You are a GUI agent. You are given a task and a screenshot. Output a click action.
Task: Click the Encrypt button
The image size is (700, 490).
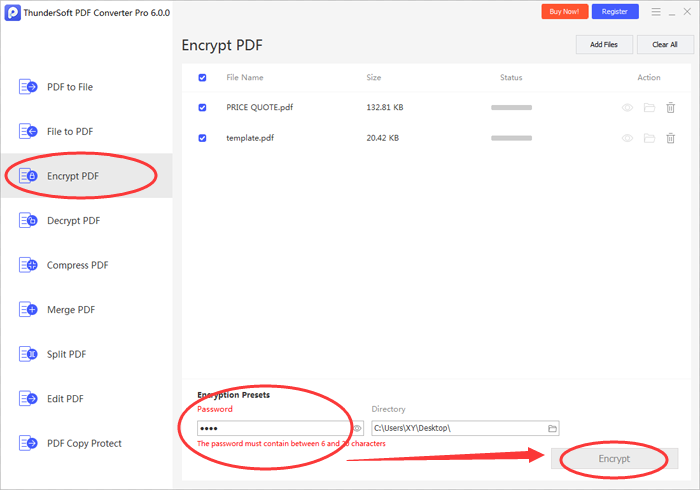pyautogui.click(x=614, y=459)
